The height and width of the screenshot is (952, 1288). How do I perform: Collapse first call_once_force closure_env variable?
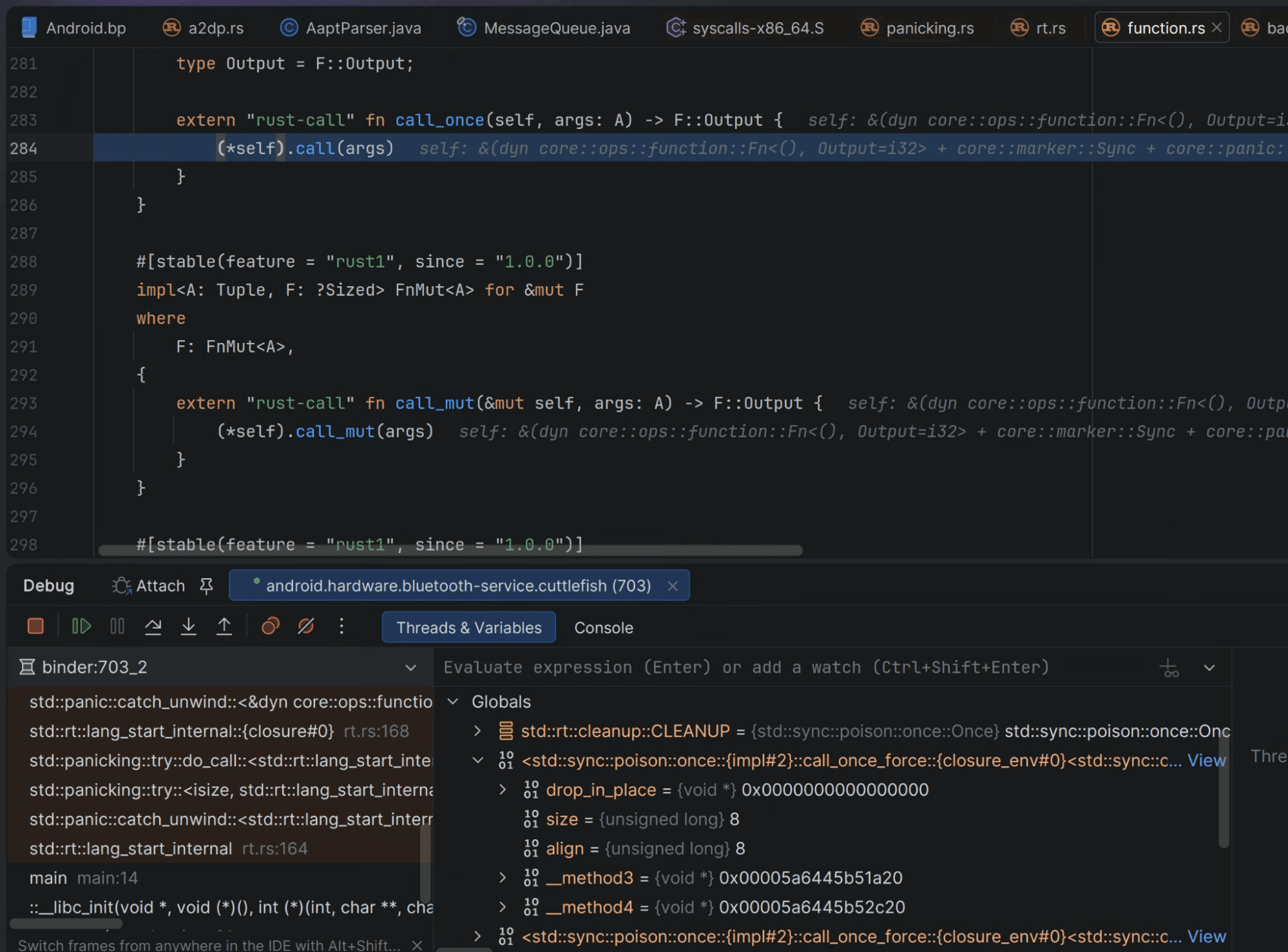click(477, 761)
